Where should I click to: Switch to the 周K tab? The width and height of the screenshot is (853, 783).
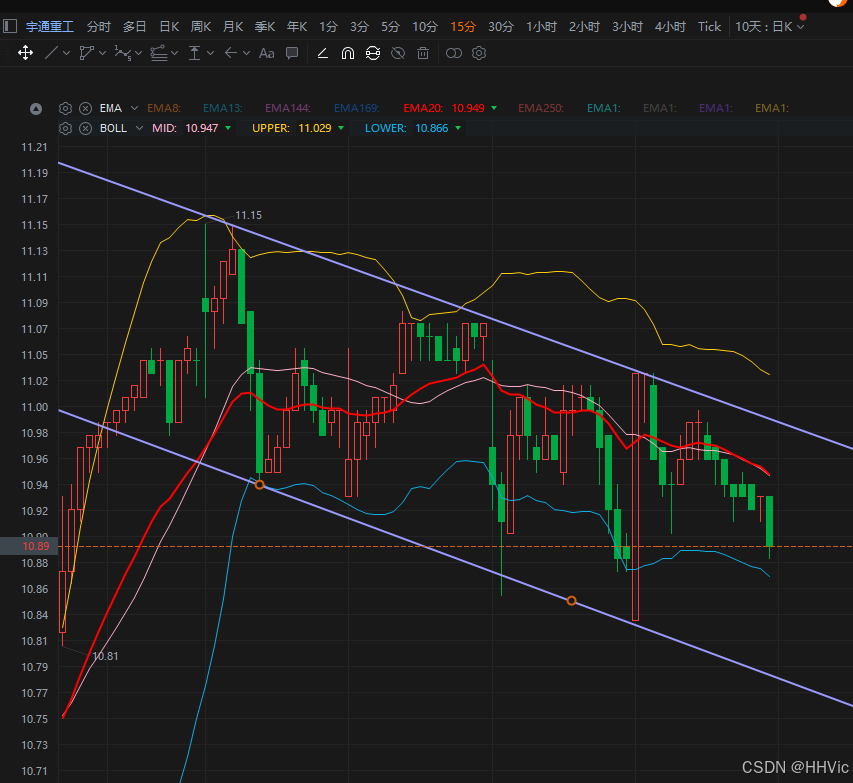[x=201, y=27]
